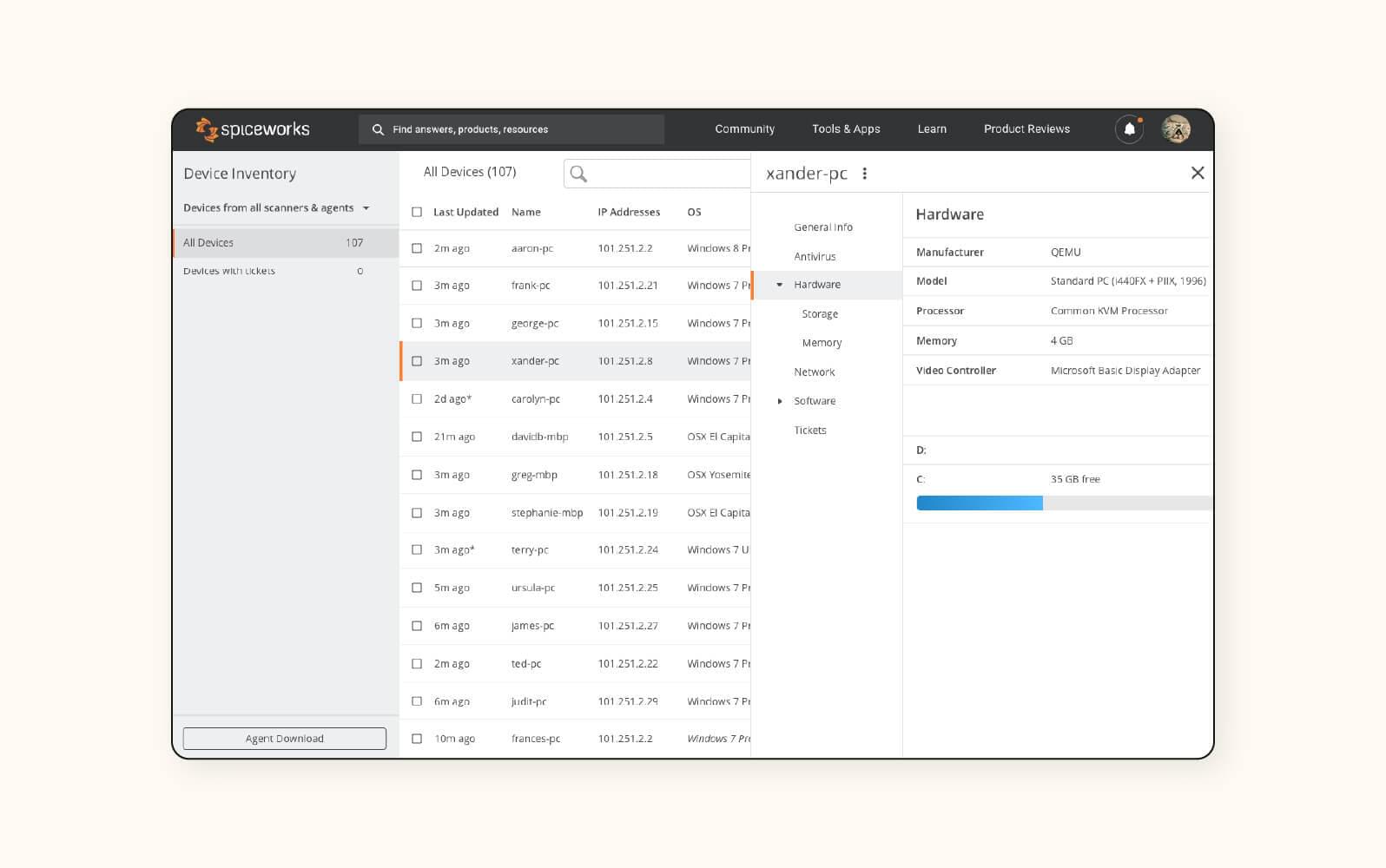Select Tickets section
This screenshot has height=868, width=1386.
(x=809, y=431)
